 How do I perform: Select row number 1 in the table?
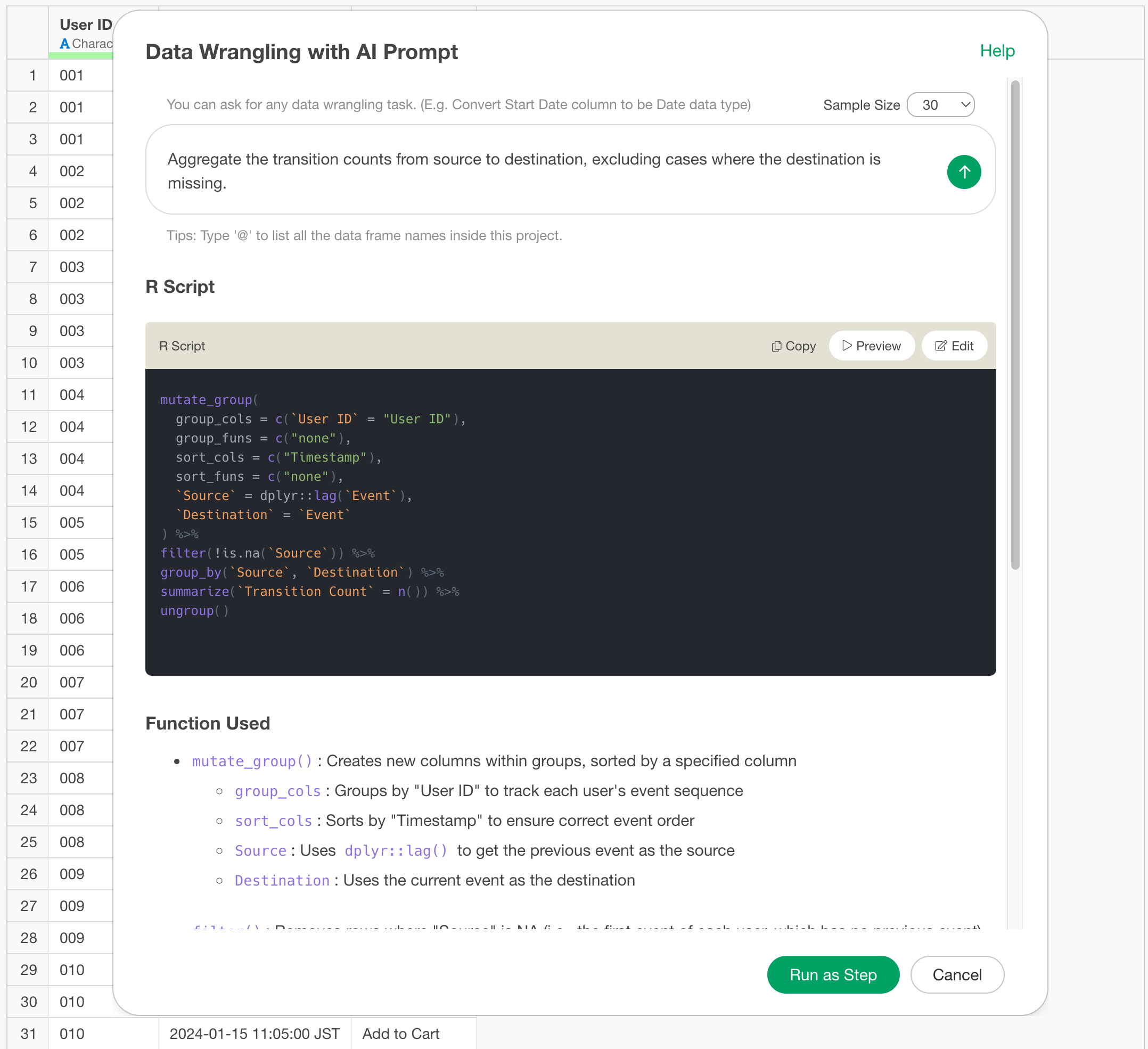click(32, 75)
